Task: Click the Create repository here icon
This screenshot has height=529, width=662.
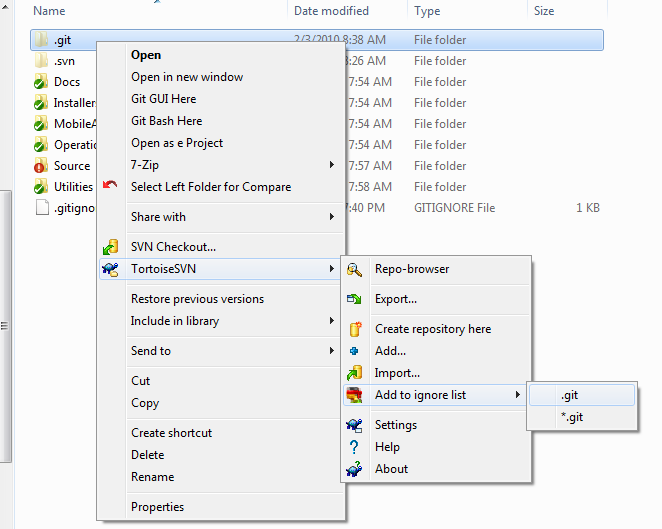Action: [355, 329]
